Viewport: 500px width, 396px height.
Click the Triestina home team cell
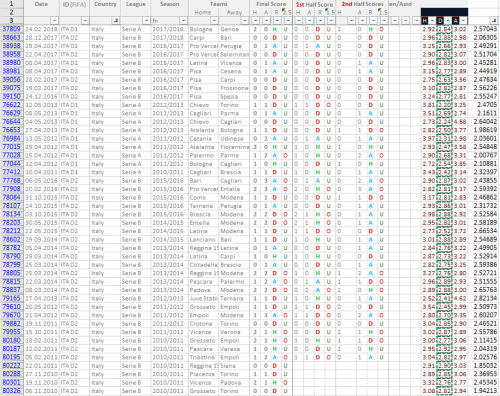point(204,357)
